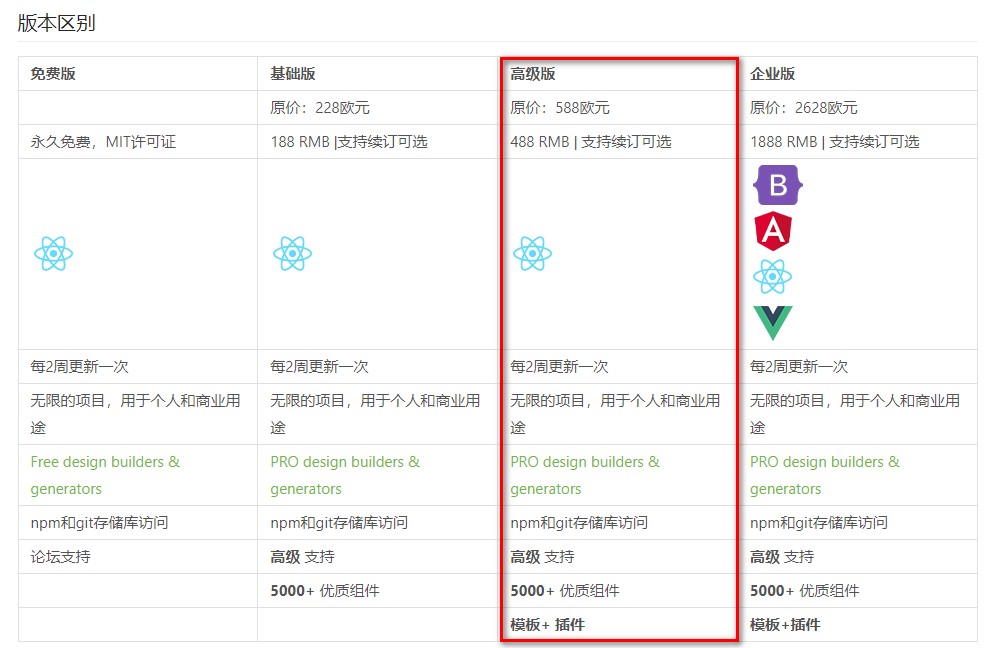
Task: Open PRO design builders link in 基础版 column
Action: (345, 475)
